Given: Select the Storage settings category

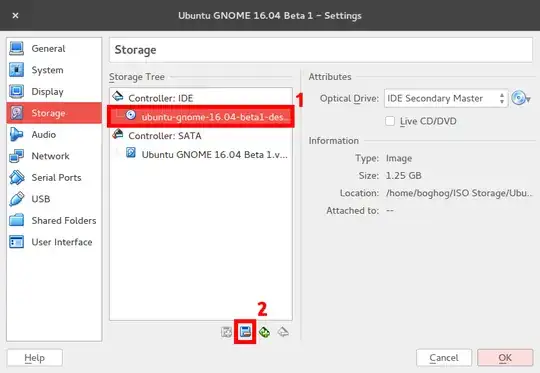Looking at the screenshot, I should pyautogui.click(x=54, y=113).
